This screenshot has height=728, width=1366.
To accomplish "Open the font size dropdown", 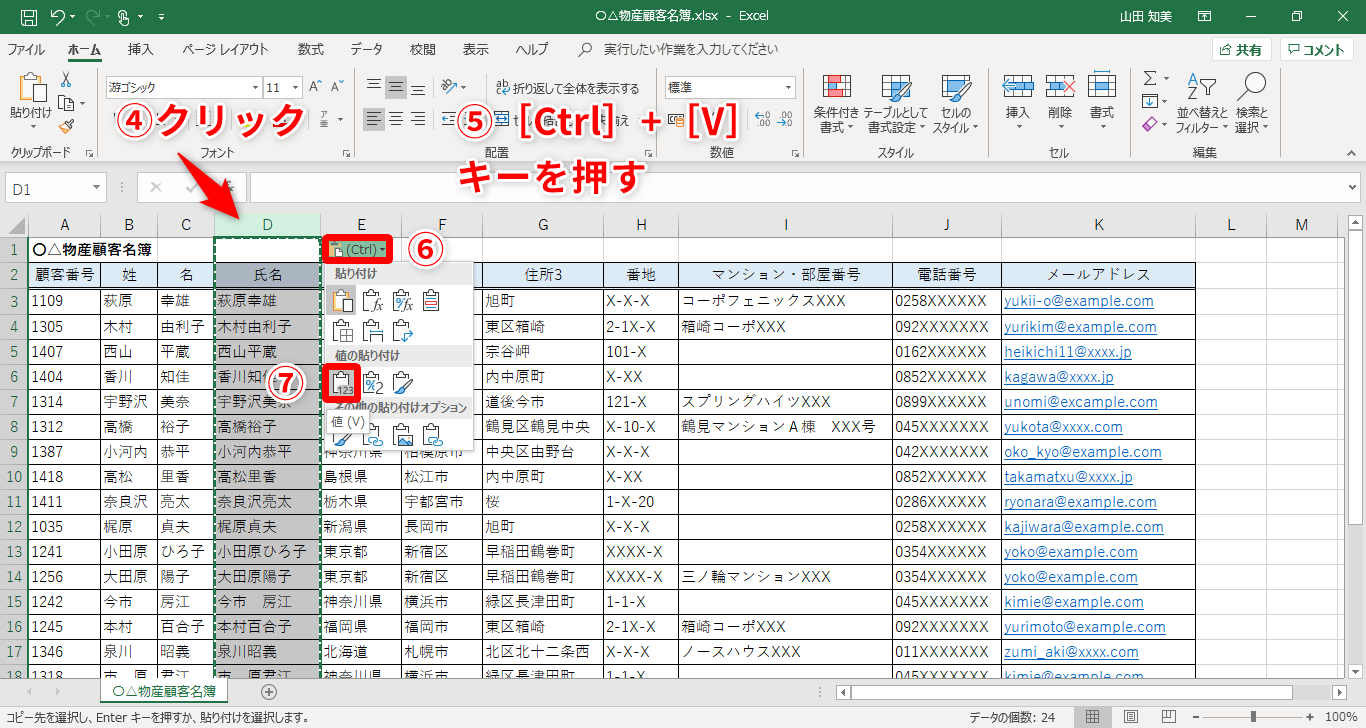I will click(x=295, y=87).
